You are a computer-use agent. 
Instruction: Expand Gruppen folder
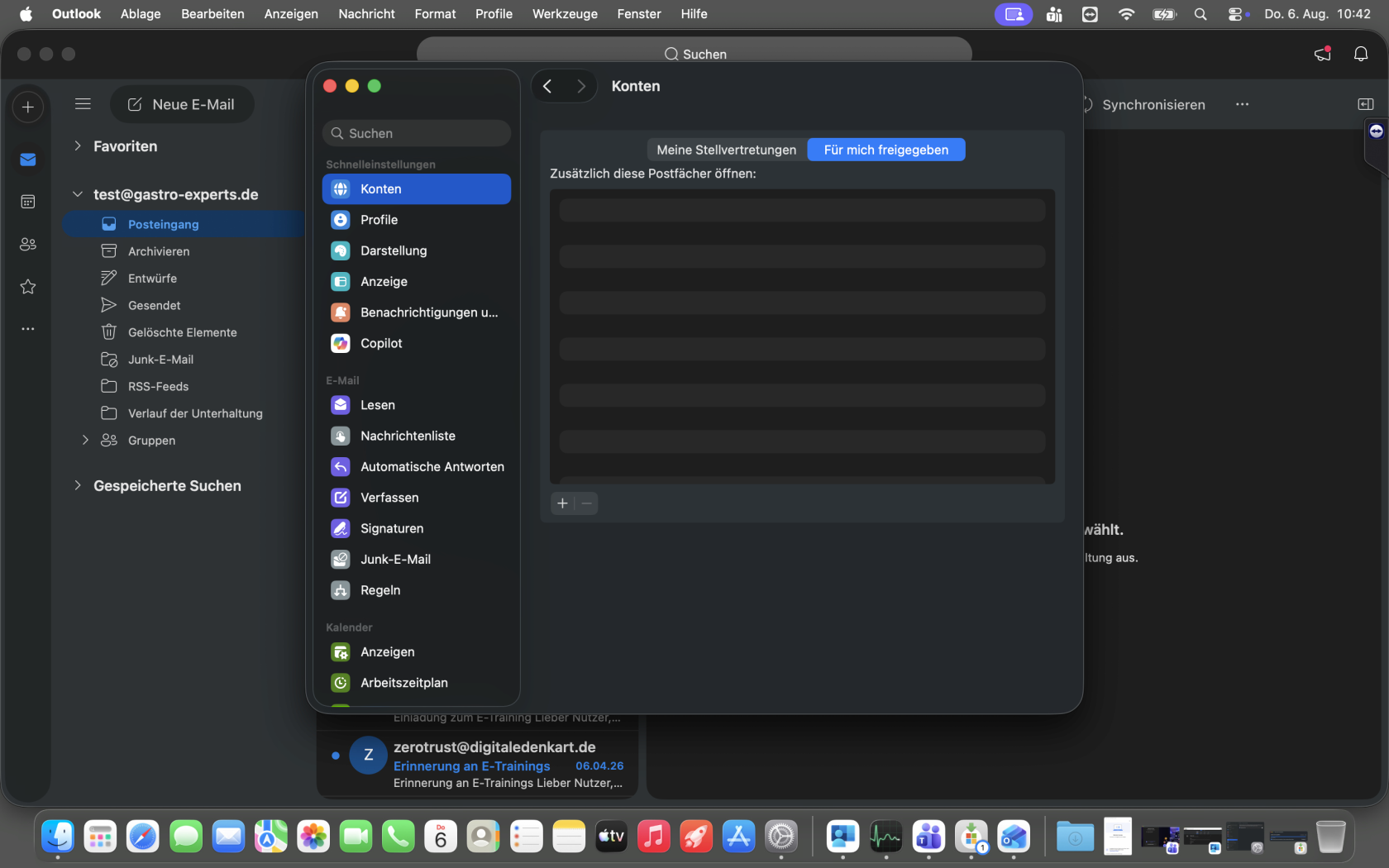(x=85, y=441)
